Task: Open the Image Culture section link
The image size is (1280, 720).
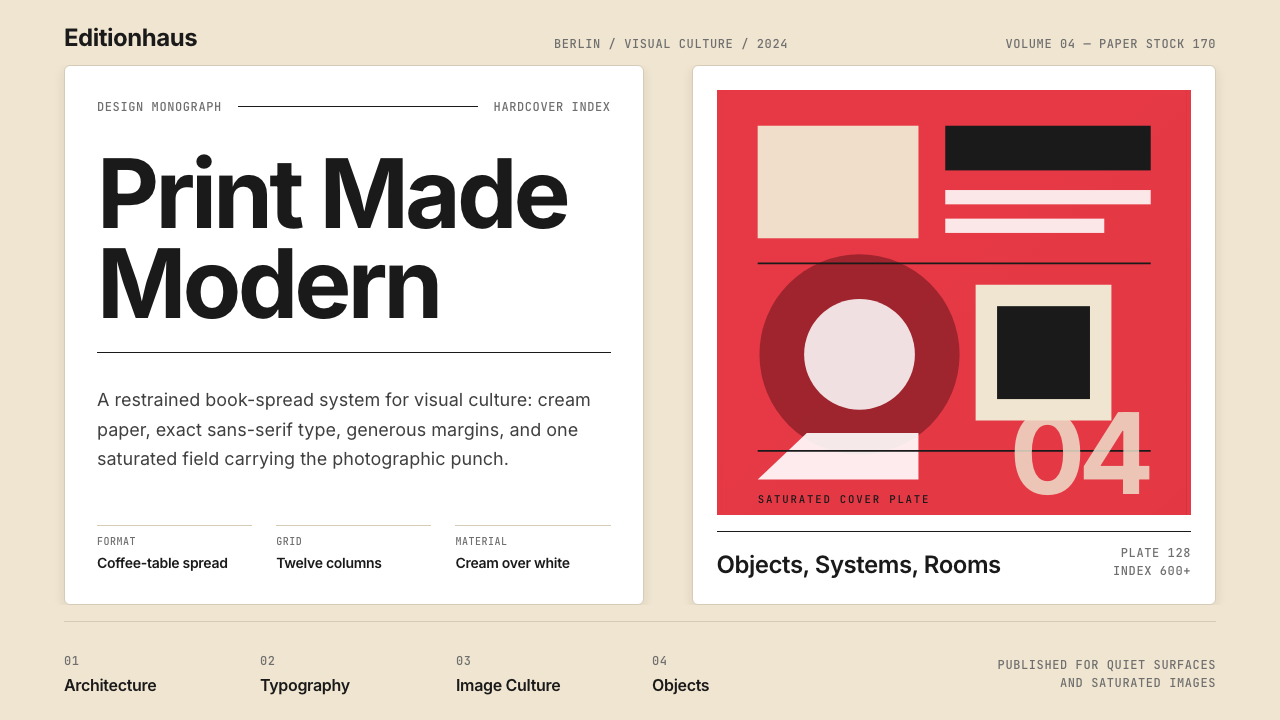Action: click(508, 686)
